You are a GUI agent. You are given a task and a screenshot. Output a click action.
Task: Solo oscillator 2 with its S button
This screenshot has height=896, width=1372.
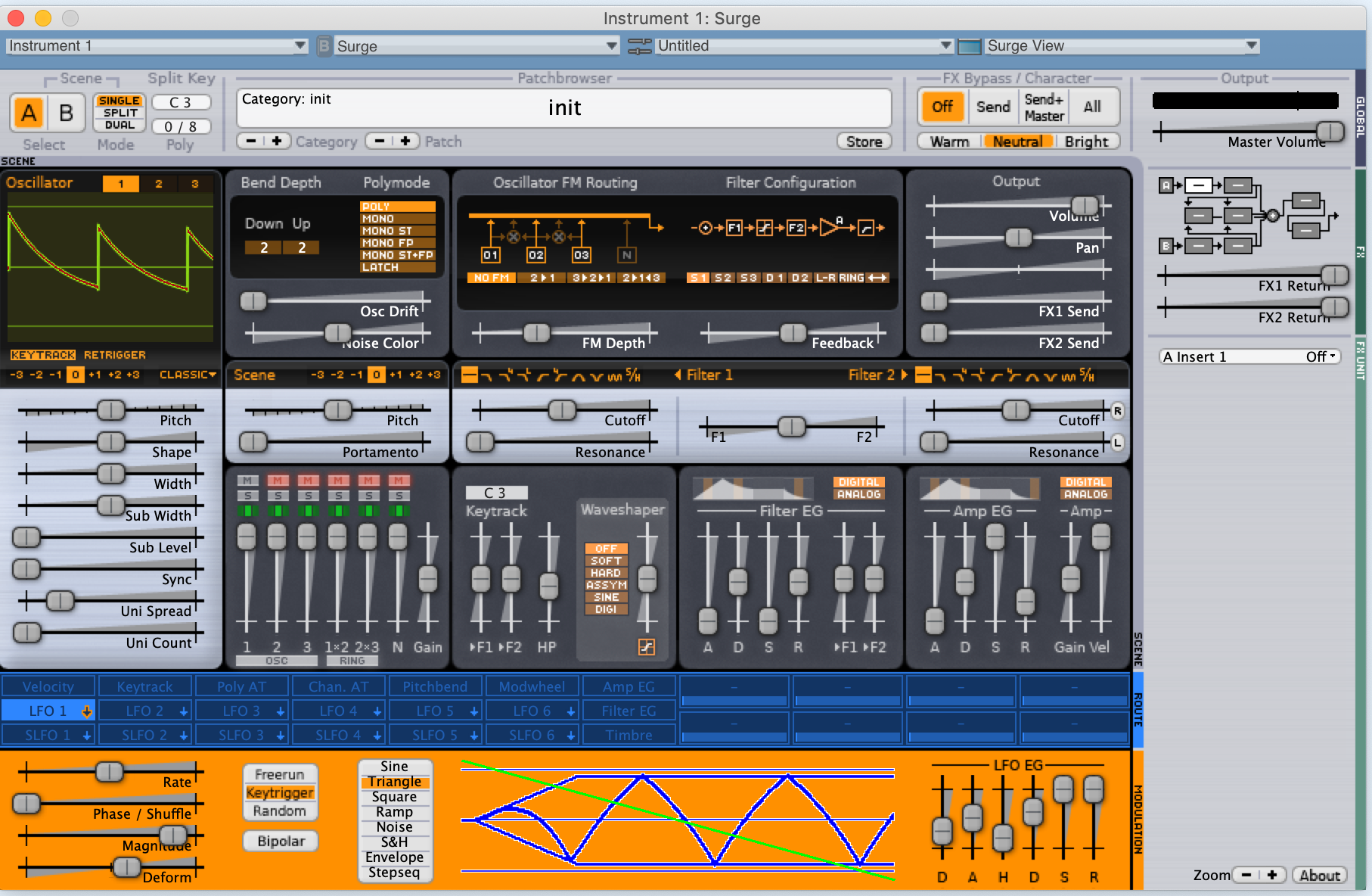[278, 496]
